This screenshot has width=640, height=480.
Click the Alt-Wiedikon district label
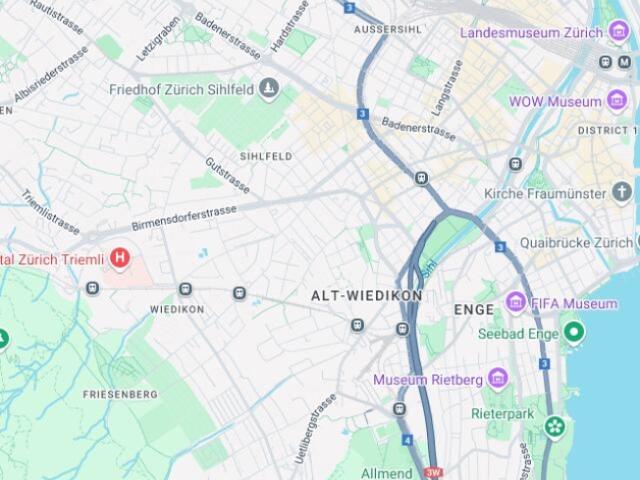pyautogui.click(x=367, y=296)
